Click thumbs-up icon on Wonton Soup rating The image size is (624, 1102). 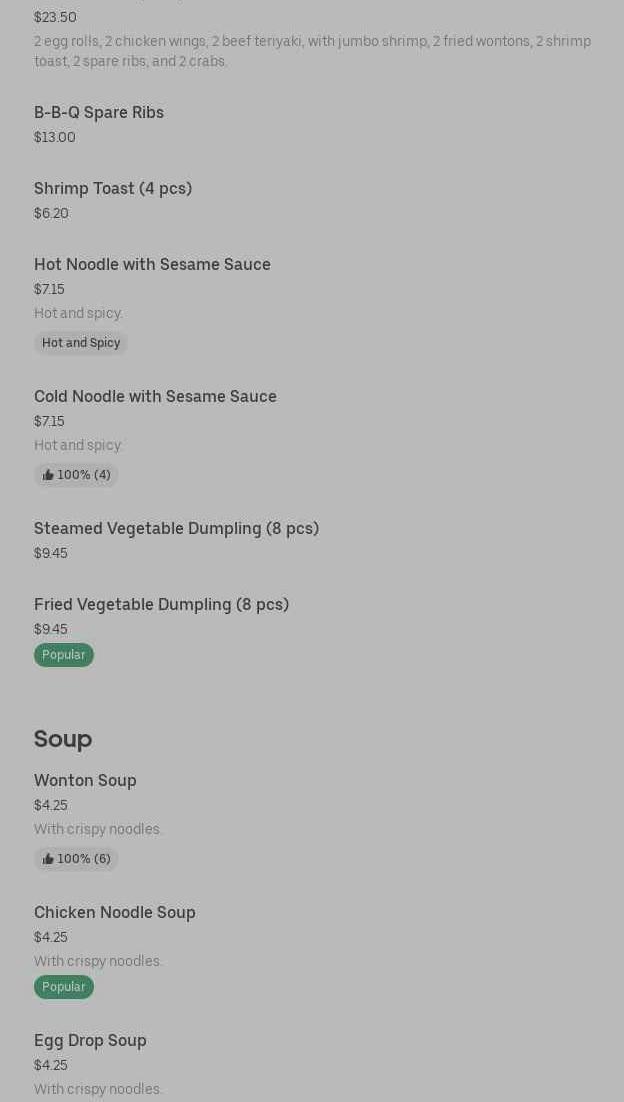[48, 859]
